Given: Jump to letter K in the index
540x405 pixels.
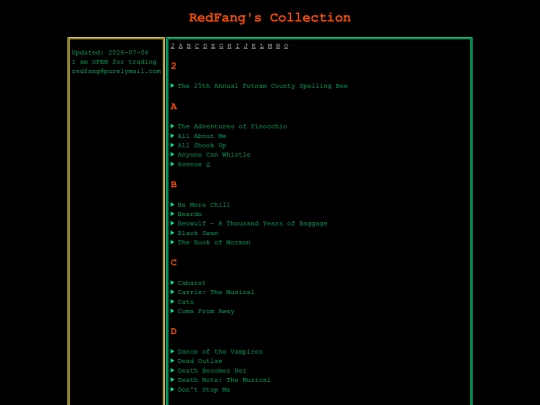Looking at the screenshot, I should point(253,46).
